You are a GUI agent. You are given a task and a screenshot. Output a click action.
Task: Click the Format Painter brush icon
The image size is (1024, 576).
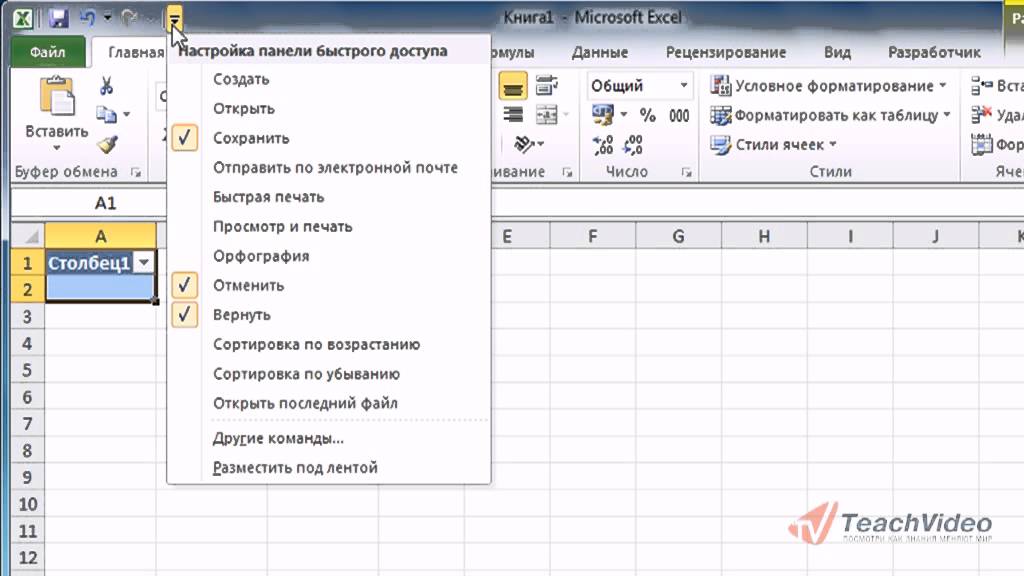tap(108, 144)
